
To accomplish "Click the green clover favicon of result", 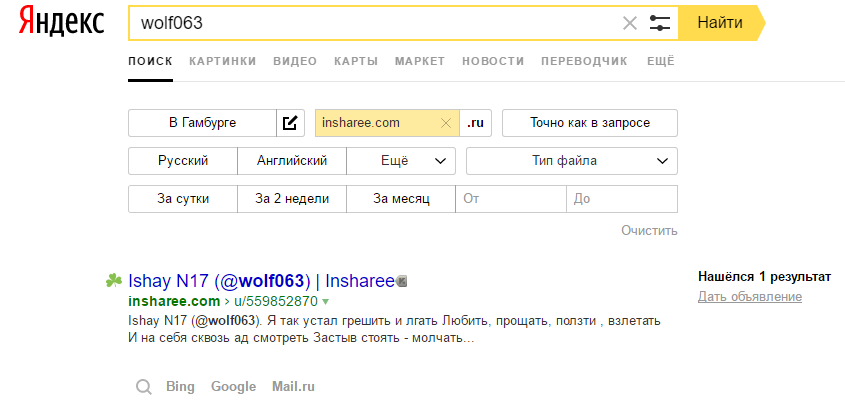I will tap(114, 281).
